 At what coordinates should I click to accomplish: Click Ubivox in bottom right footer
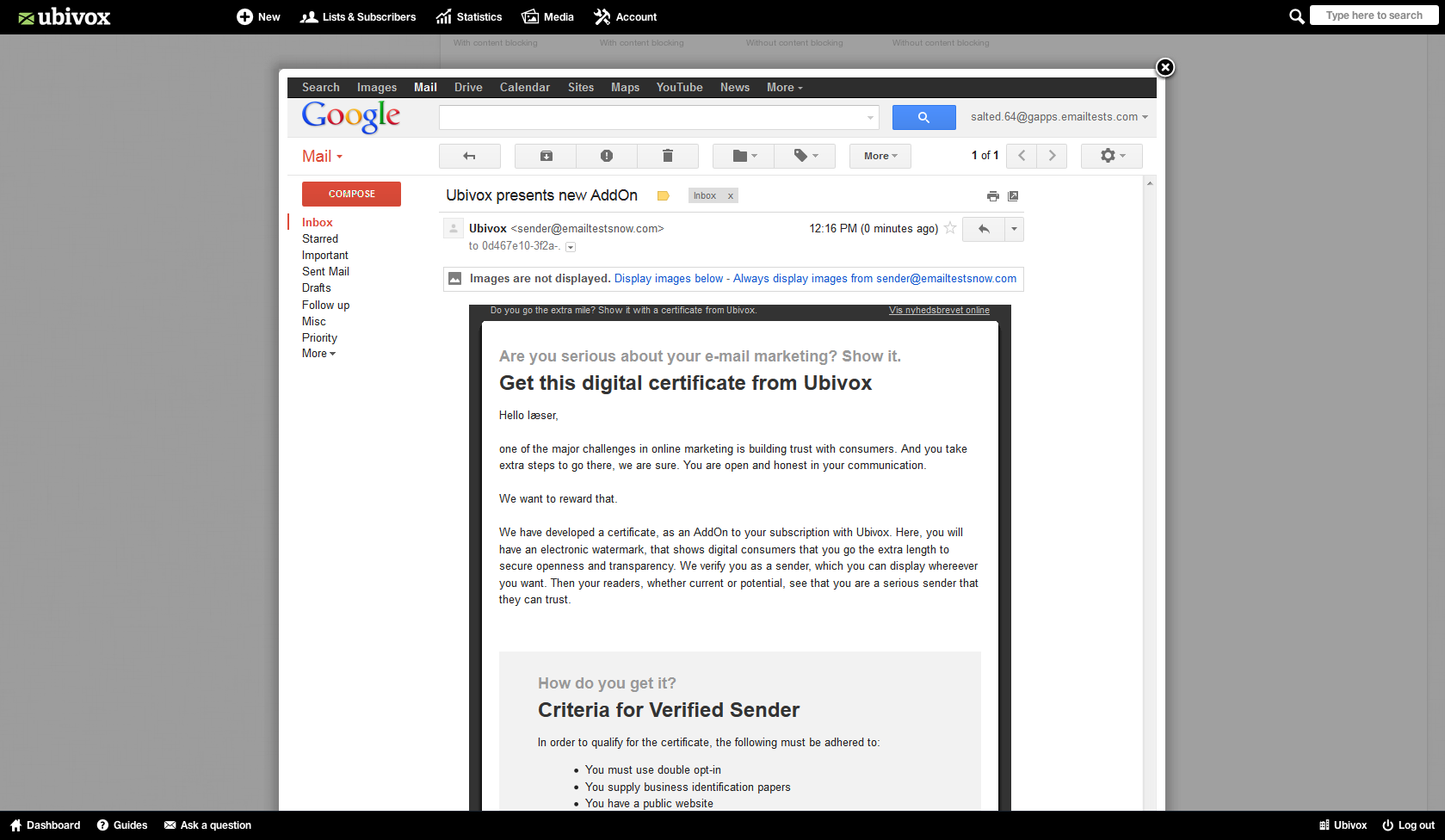[1343, 825]
